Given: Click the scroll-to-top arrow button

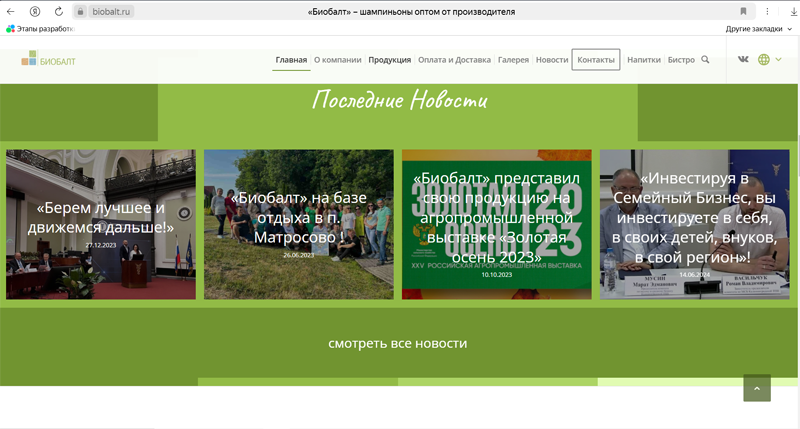Looking at the screenshot, I should (757, 388).
